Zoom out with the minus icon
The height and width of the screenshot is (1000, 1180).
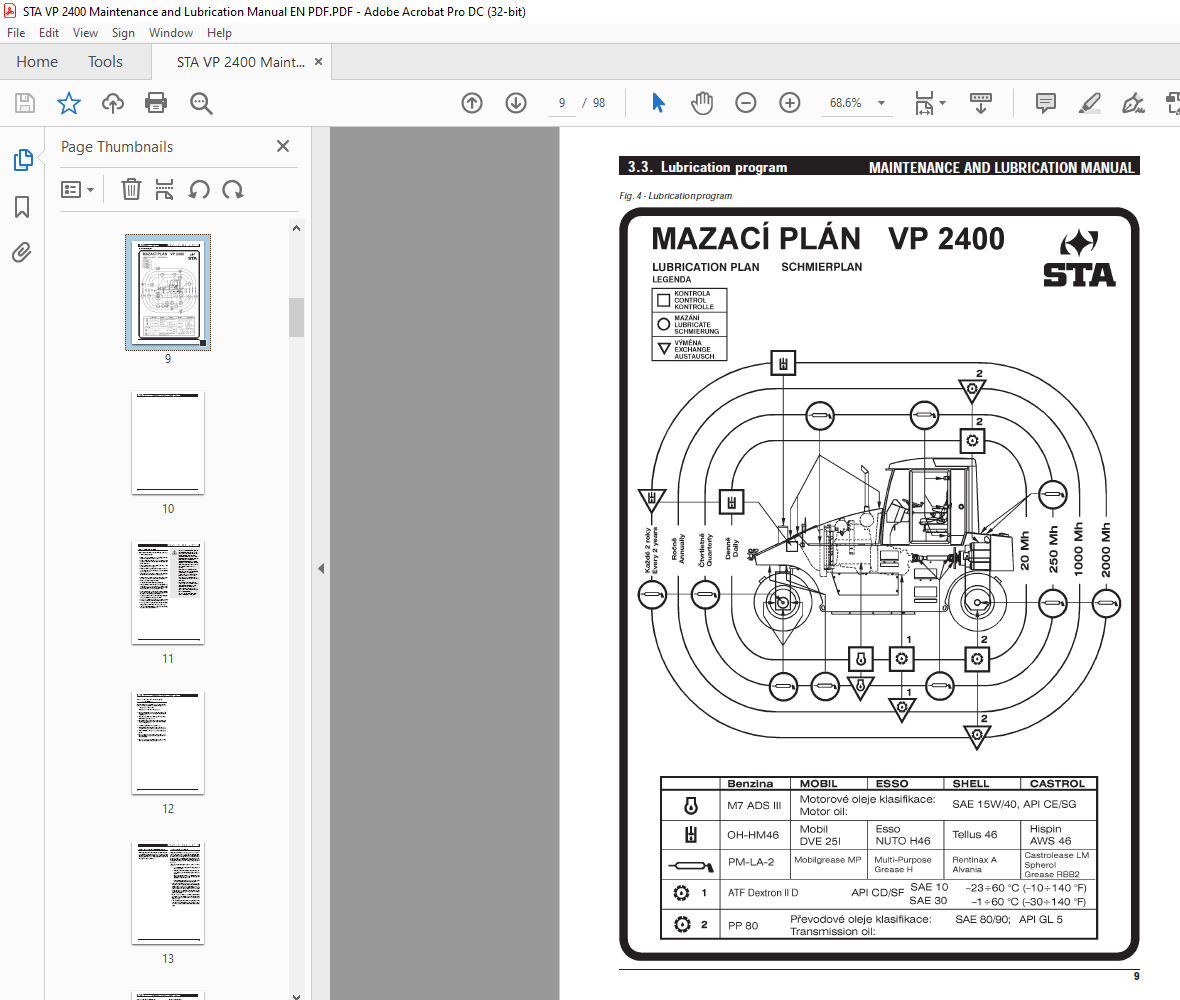(745, 103)
